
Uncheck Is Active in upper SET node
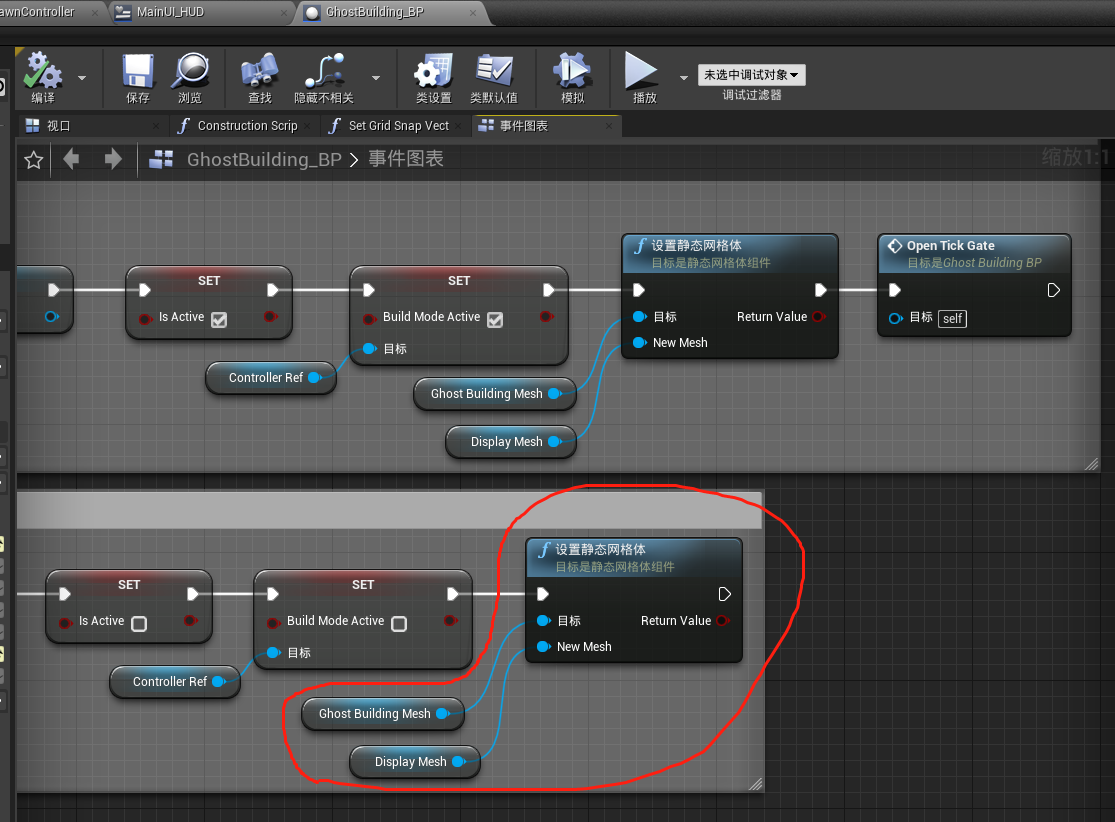[219, 320]
